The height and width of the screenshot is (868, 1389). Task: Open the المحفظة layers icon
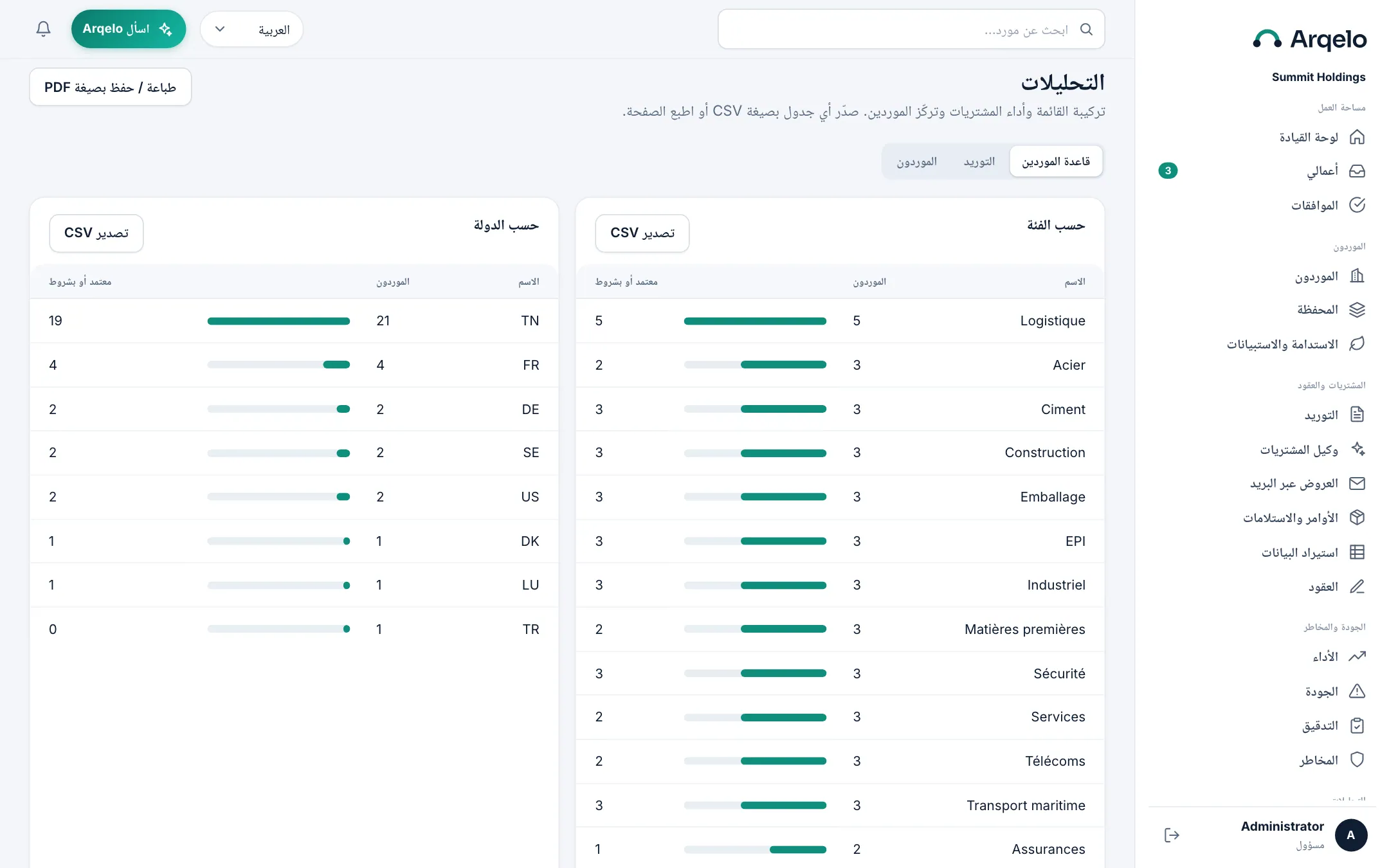[x=1357, y=310]
